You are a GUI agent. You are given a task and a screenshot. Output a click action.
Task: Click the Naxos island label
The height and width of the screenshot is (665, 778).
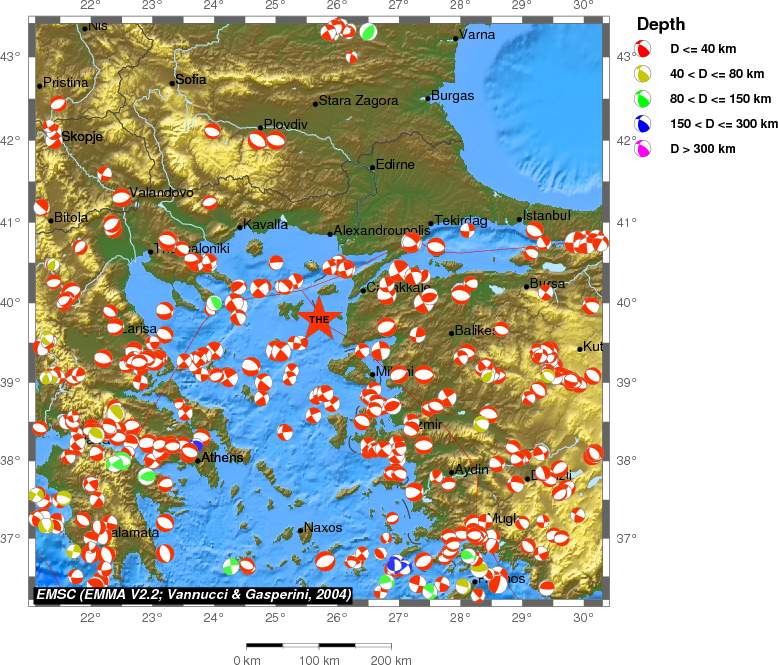click(323, 528)
